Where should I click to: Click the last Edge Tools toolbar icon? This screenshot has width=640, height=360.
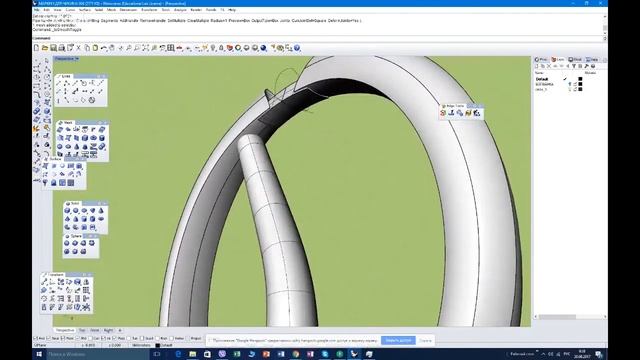(x=477, y=113)
